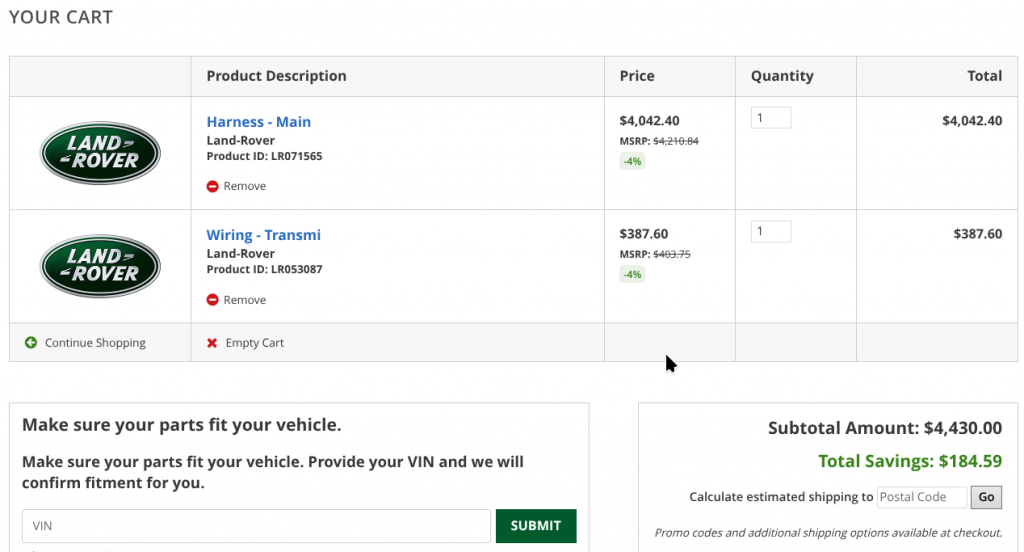Image resolution: width=1024 pixels, height=552 pixels.
Task: Click the Land-Rover brand text under Wiring - Transmi
Action: tap(240, 253)
